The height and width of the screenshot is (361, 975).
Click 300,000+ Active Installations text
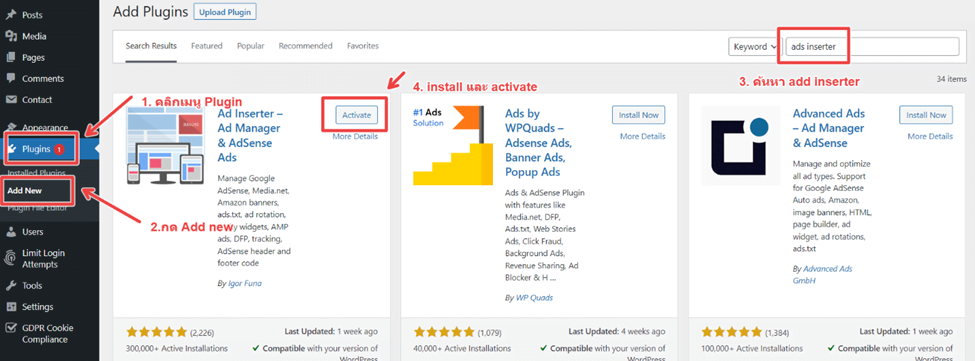click(177, 349)
